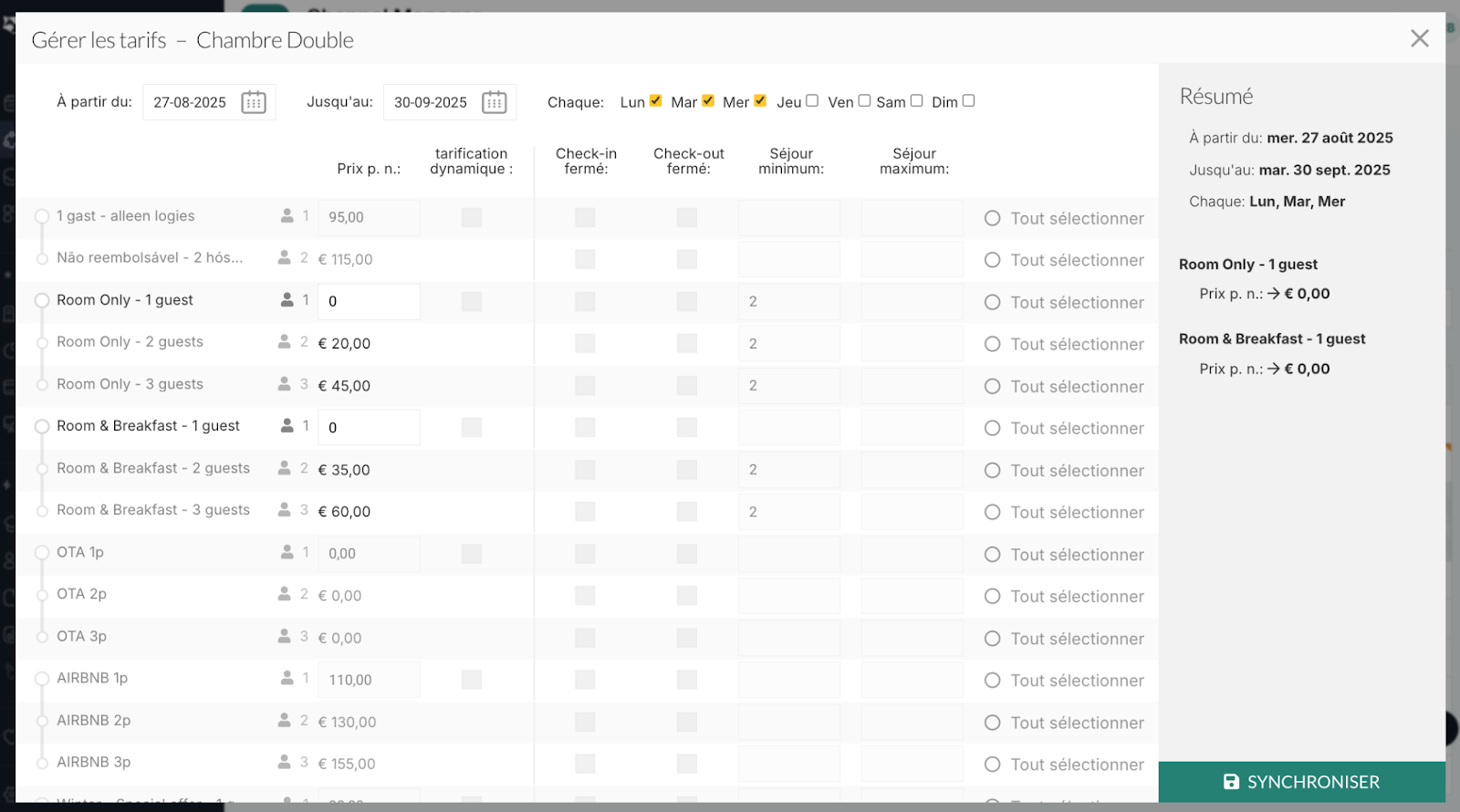Choose 'Tout sélectionner' for Room & Breakfast - 3 guests
This screenshot has width=1460, height=812.
point(1064,512)
